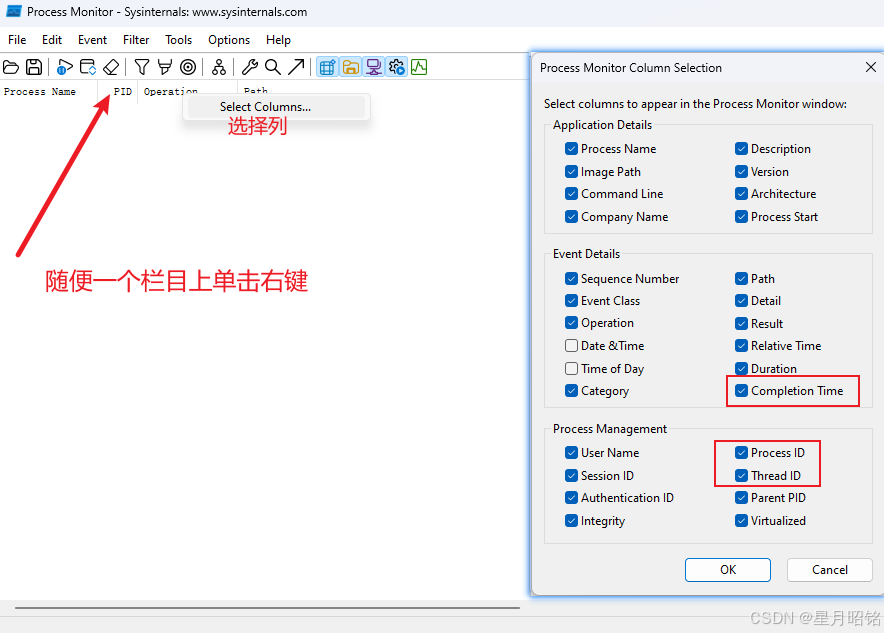Uncheck the Completion Time checkbox
Screen dimensions: 884x633
(x=741, y=391)
